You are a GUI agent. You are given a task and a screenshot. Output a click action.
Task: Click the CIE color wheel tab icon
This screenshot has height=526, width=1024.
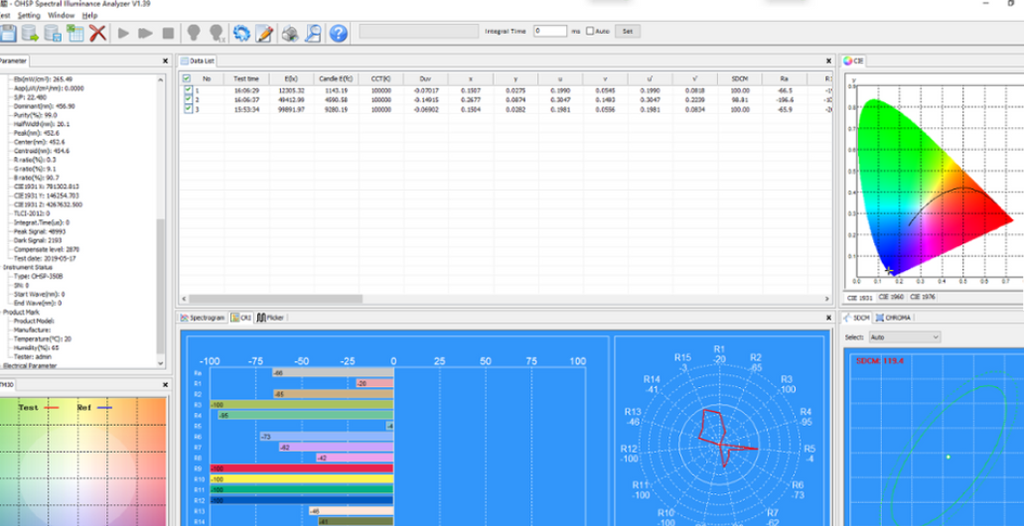(848, 61)
